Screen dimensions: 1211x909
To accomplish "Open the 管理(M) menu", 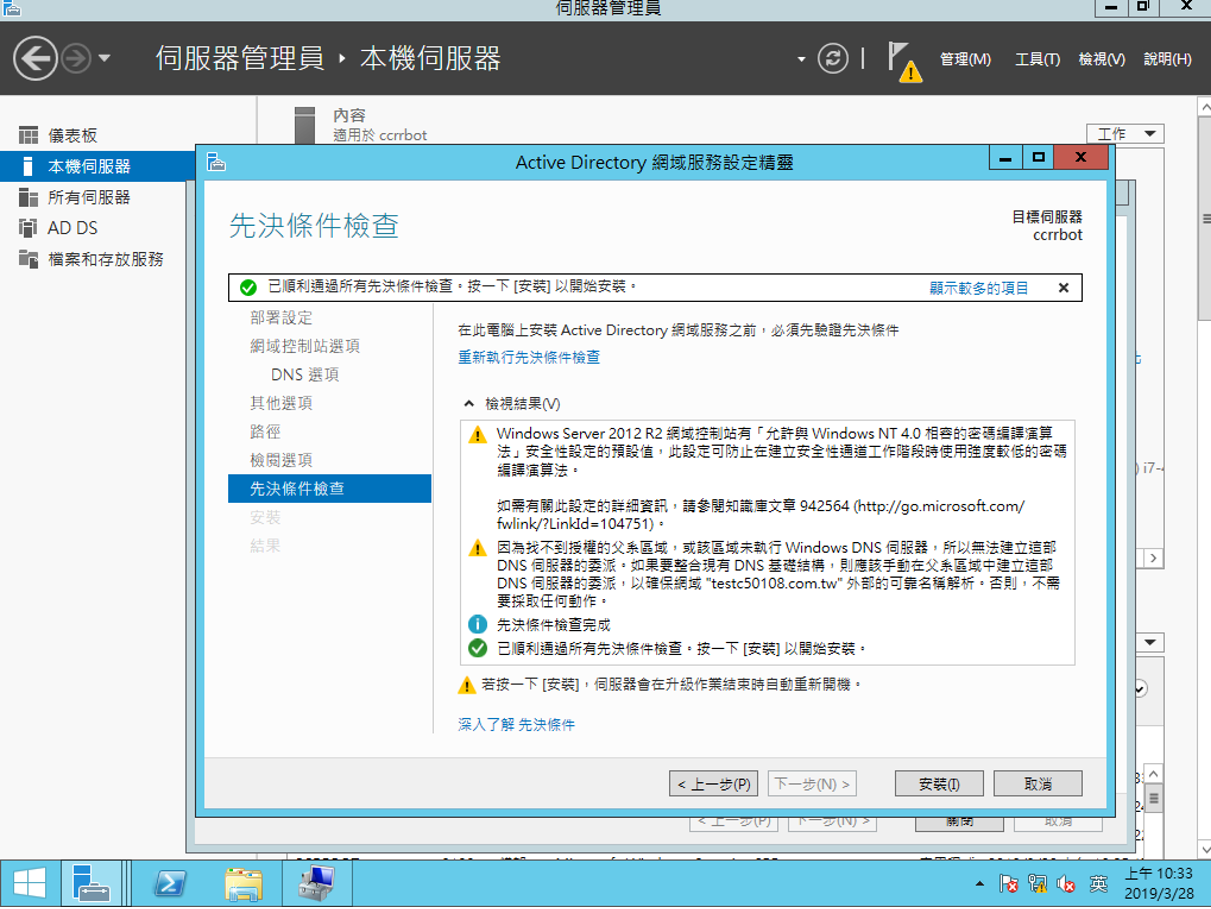I will pyautogui.click(x=965, y=59).
